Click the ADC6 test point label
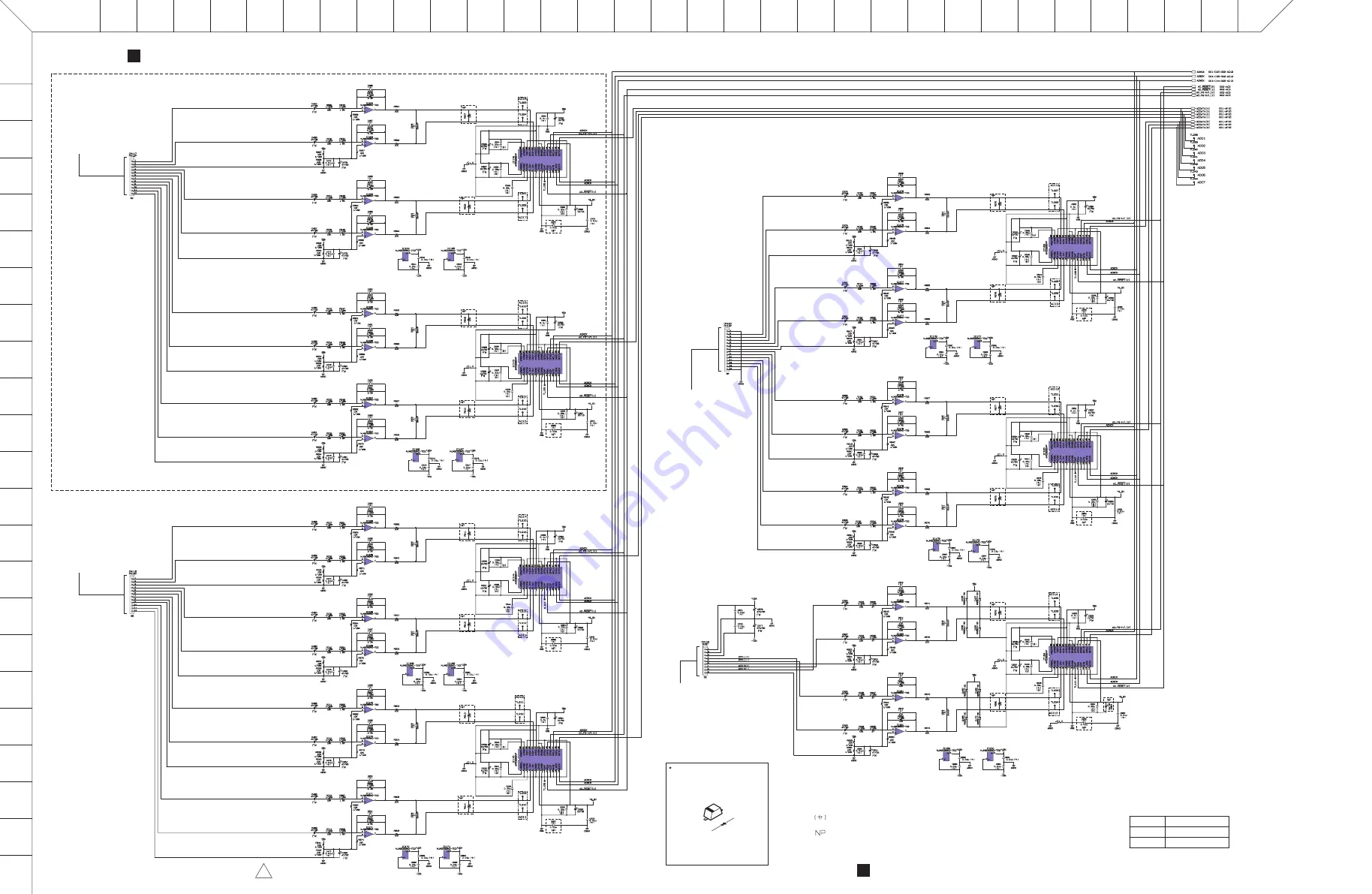 point(1201,175)
